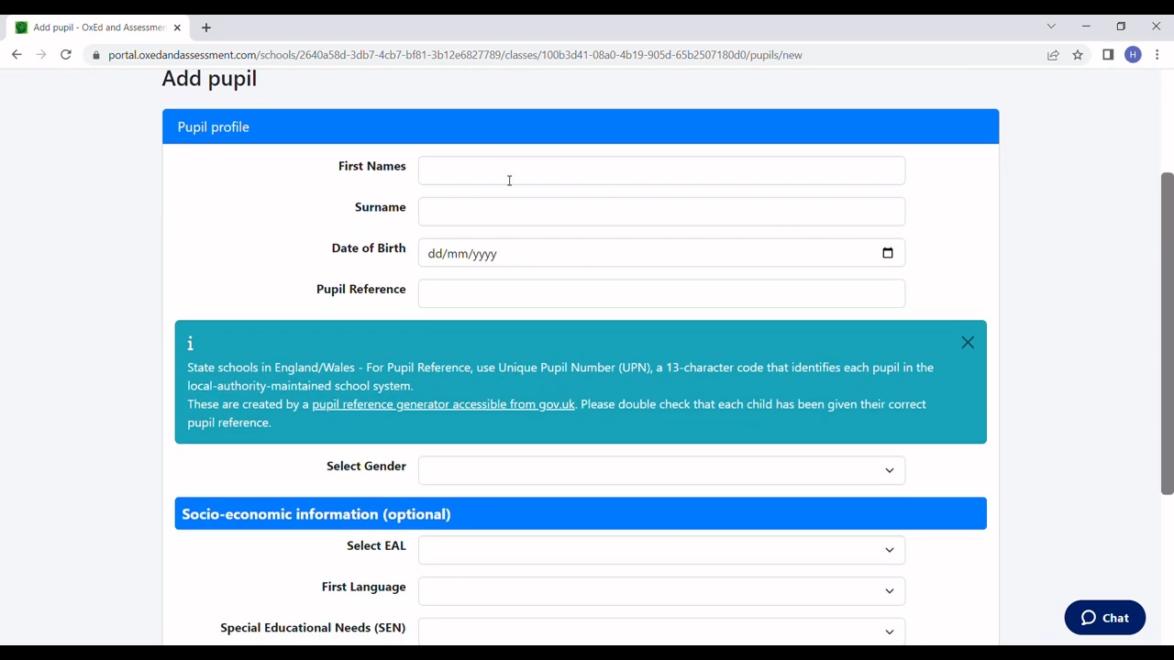This screenshot has height=660, width=1174.
Task: Go back to the previous page
Action: coord(17,55)
